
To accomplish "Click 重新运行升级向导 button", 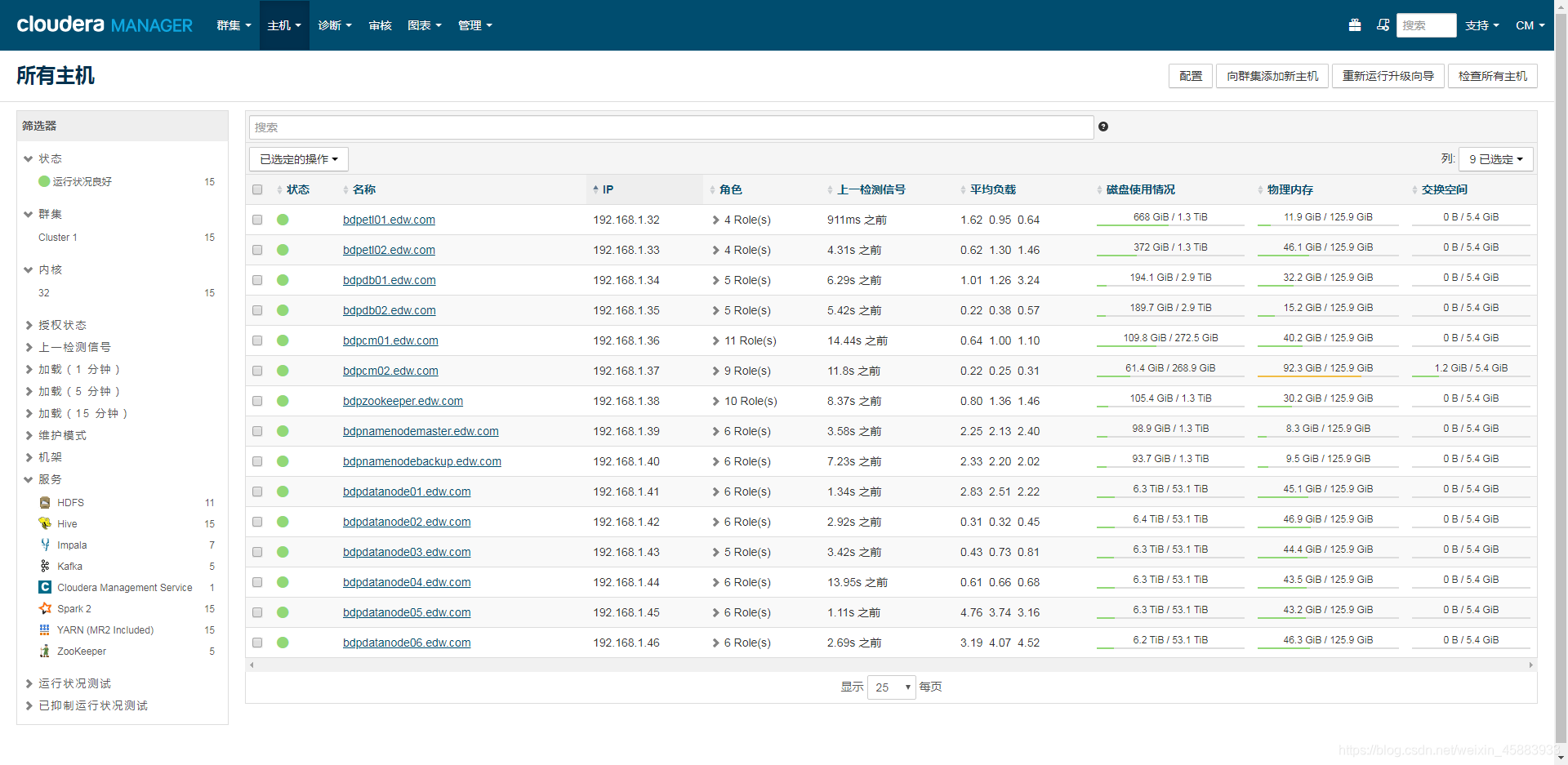I will [x=1388, y=76].
